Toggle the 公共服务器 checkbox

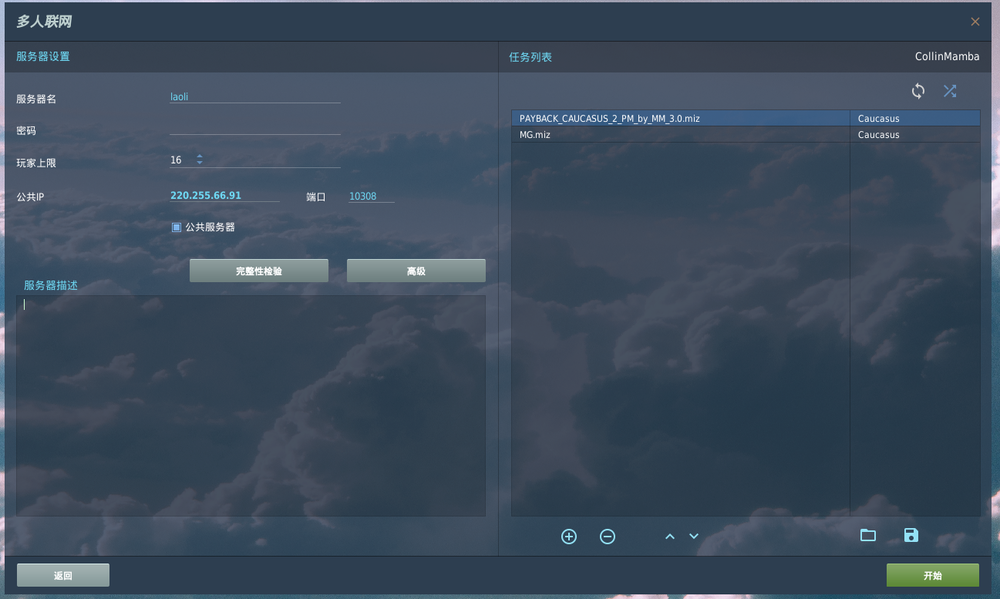point(176,227)
